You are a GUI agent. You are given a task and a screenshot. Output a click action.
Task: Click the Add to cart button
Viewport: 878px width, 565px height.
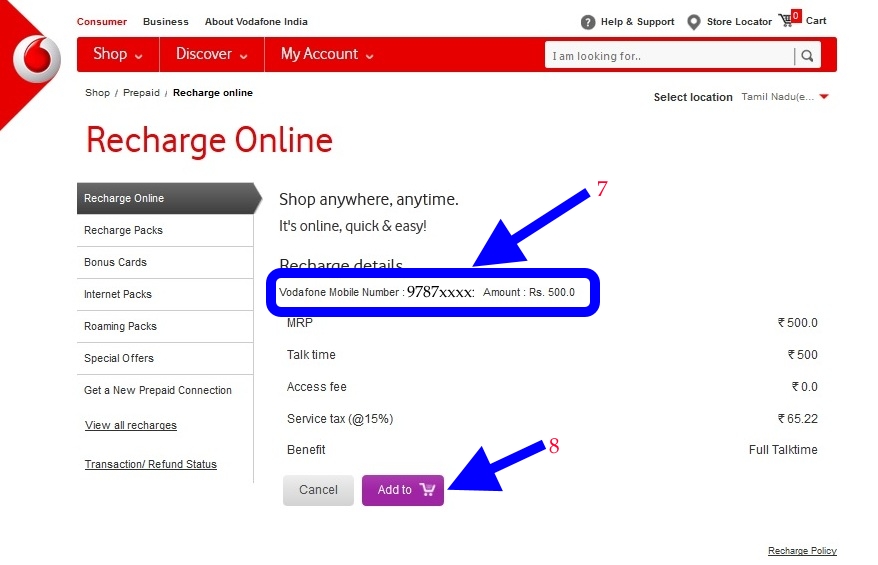point(403,490)
